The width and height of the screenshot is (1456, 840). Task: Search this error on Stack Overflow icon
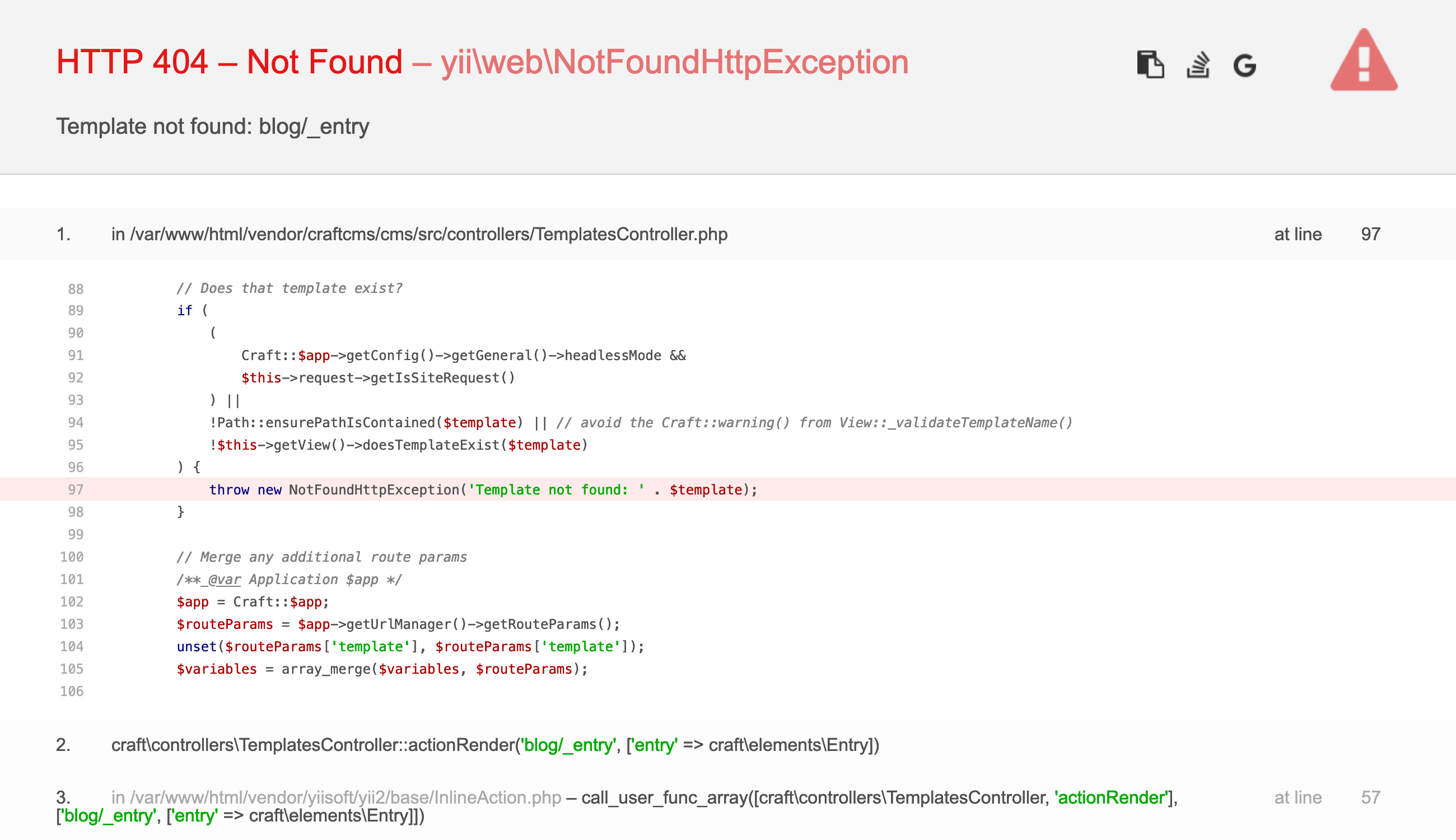point(1198,65)
